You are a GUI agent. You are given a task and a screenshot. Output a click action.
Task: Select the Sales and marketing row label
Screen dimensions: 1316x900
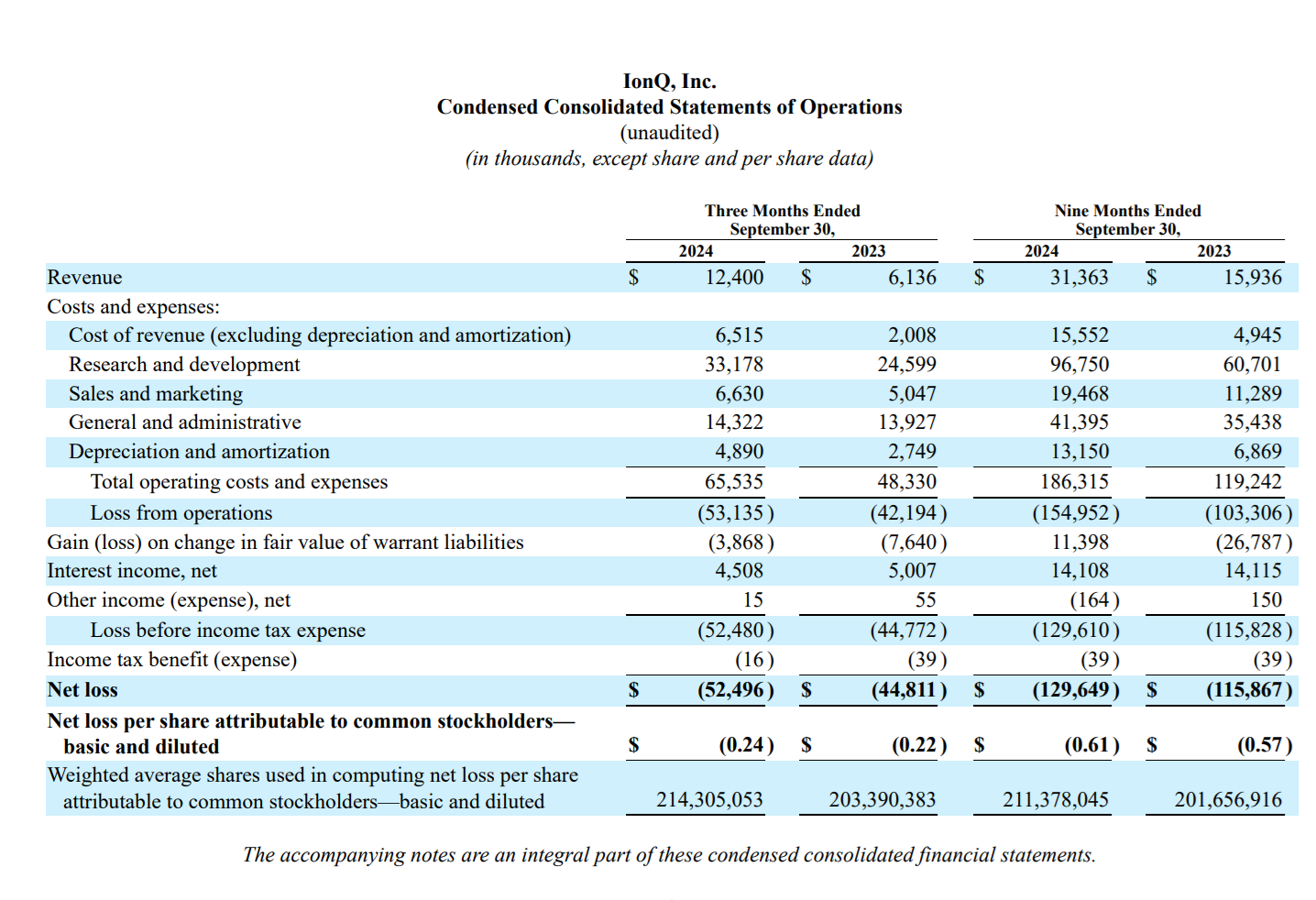156,394
